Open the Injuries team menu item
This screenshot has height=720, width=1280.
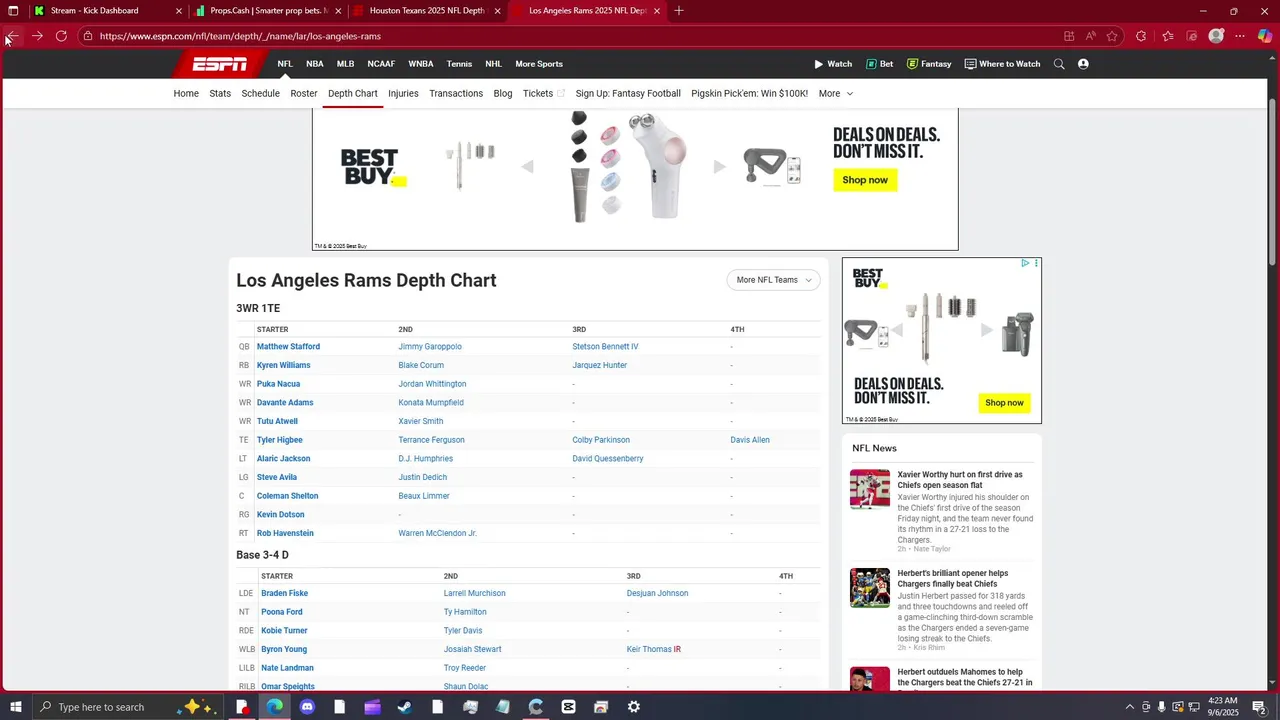(x=403, y=93)
